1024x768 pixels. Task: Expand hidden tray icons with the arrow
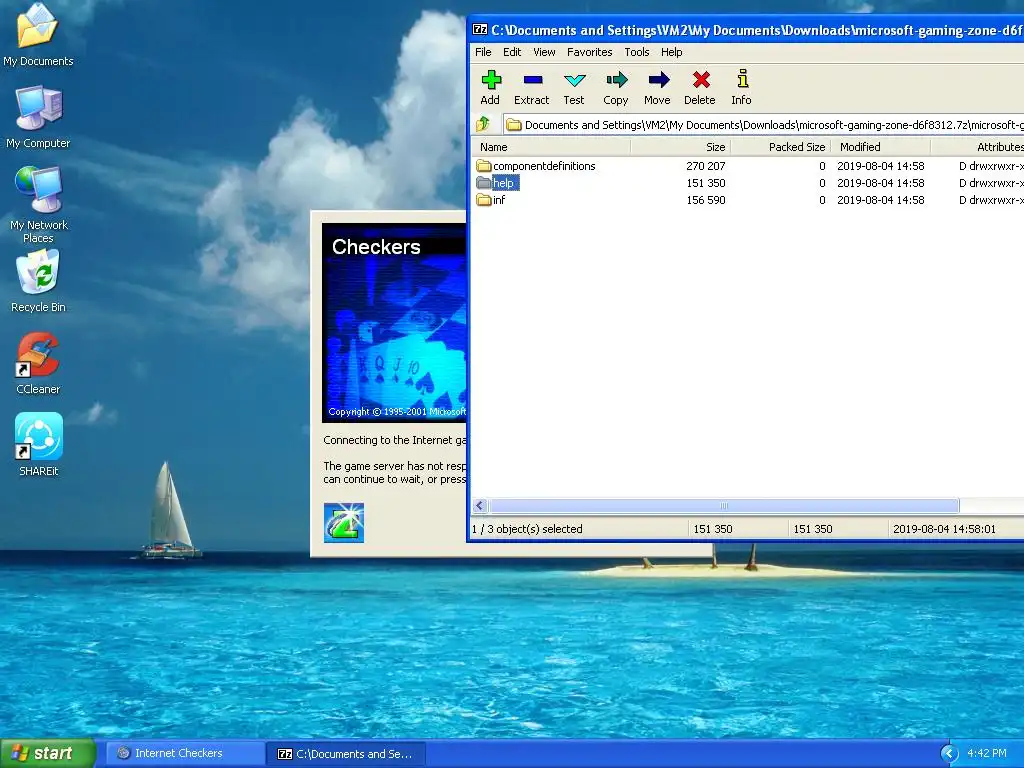point(949,754)
